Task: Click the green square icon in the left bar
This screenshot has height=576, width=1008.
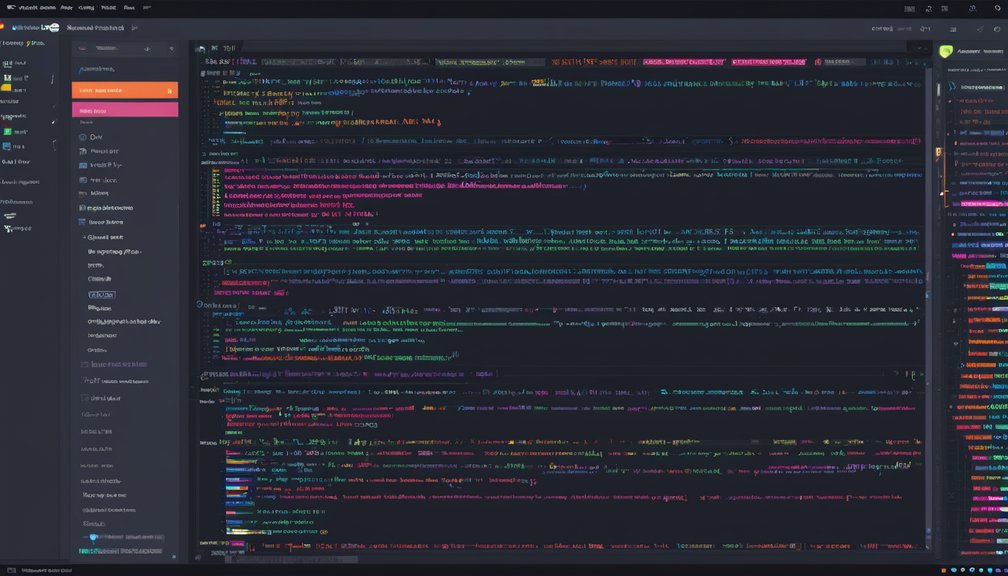Action: pos(7,130)
